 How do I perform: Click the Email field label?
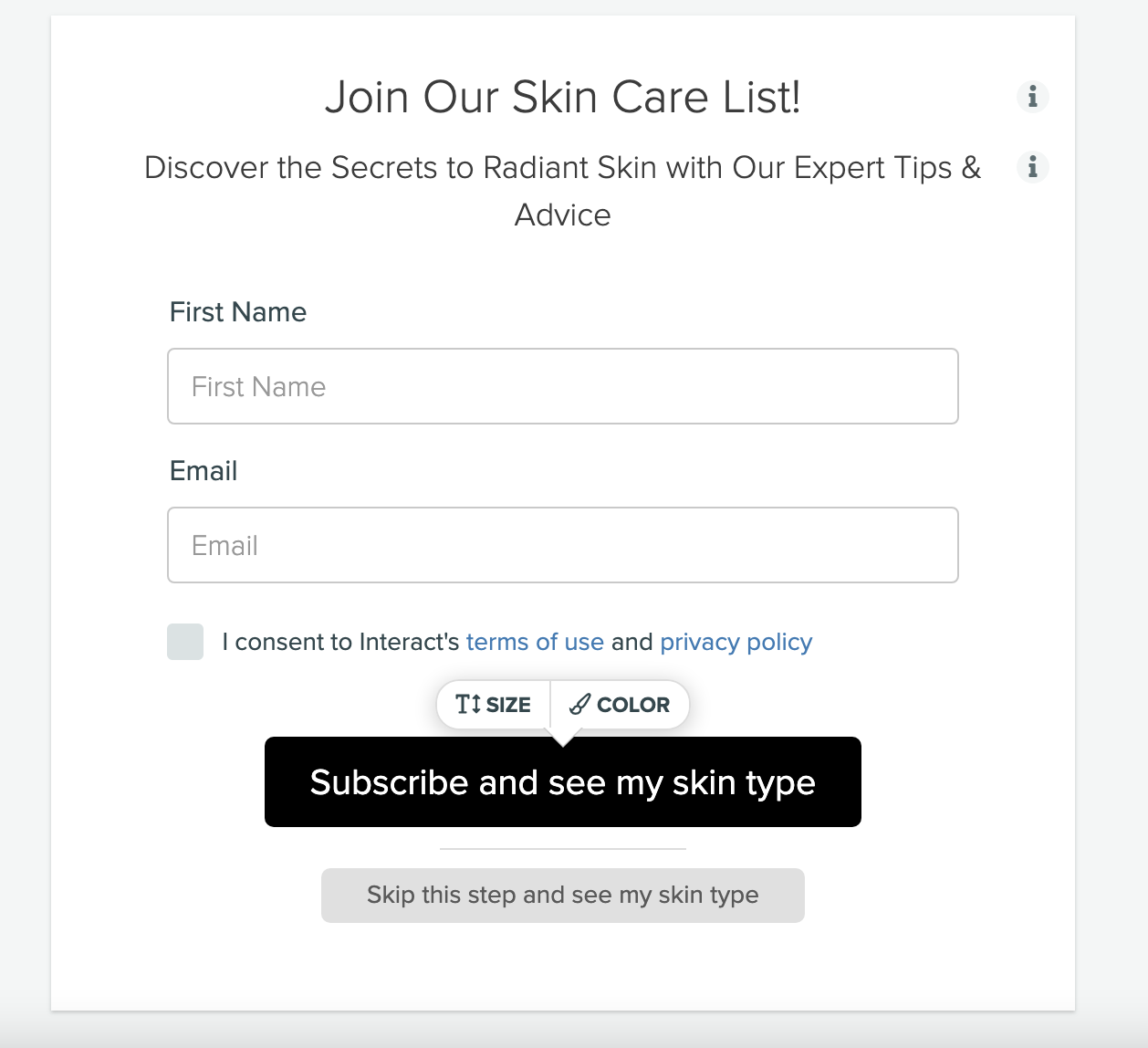204,471
